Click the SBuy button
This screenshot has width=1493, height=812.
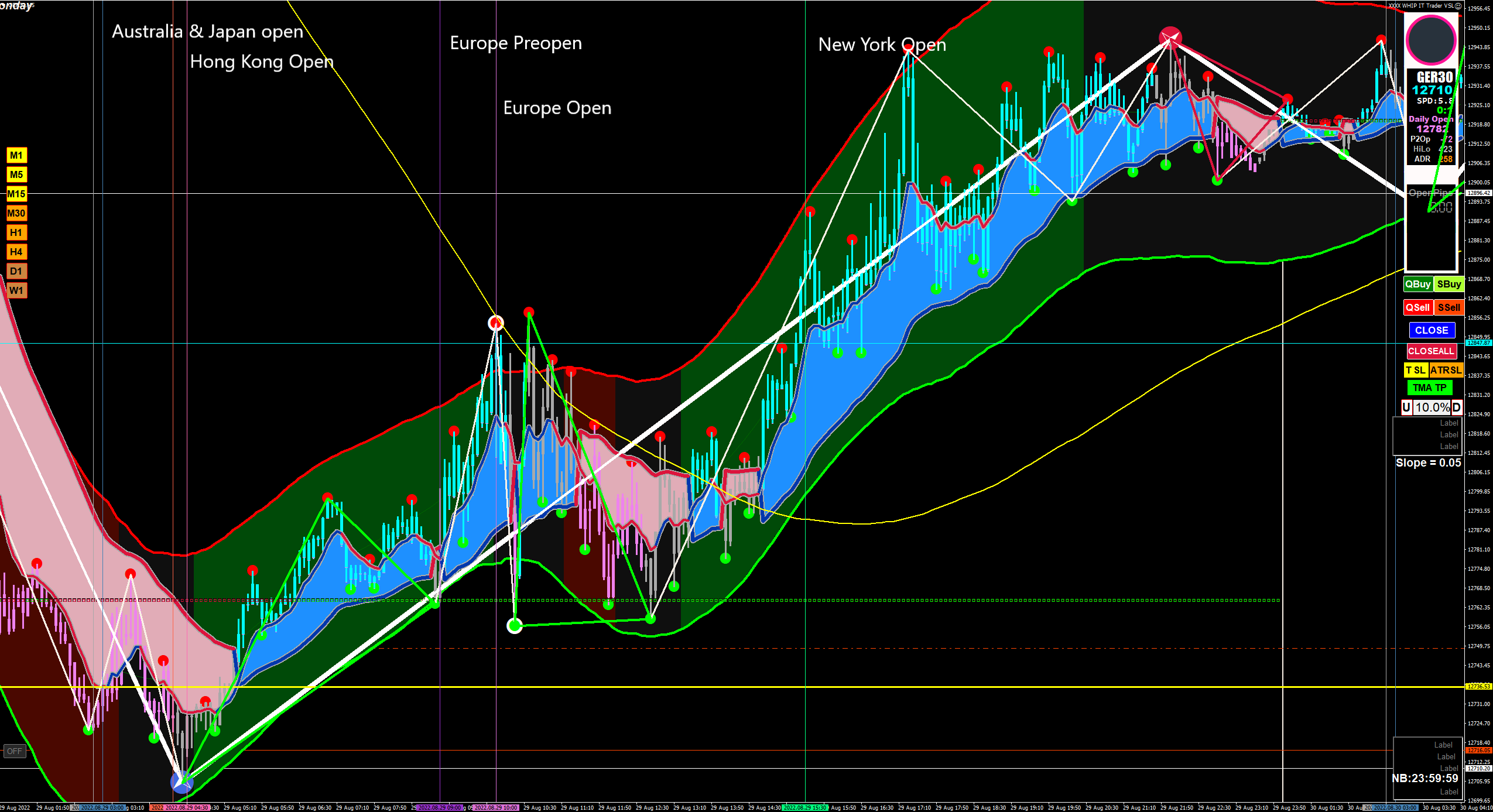tap(1449, 284)
